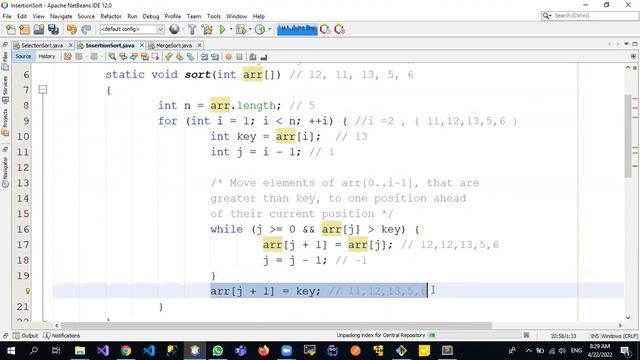Open Firefox from the taskbar
Viewport: 640px width, 360px height.
click(264, 351)
